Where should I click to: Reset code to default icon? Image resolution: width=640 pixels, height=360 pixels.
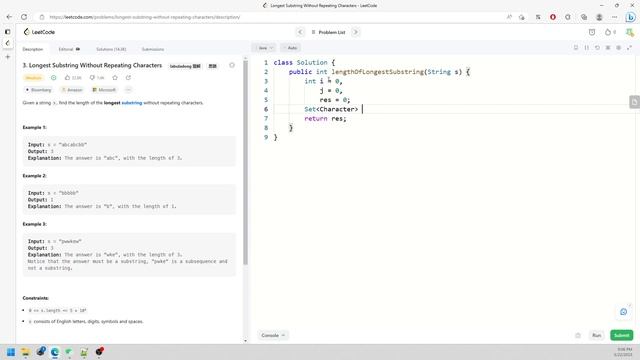point(597,48)
